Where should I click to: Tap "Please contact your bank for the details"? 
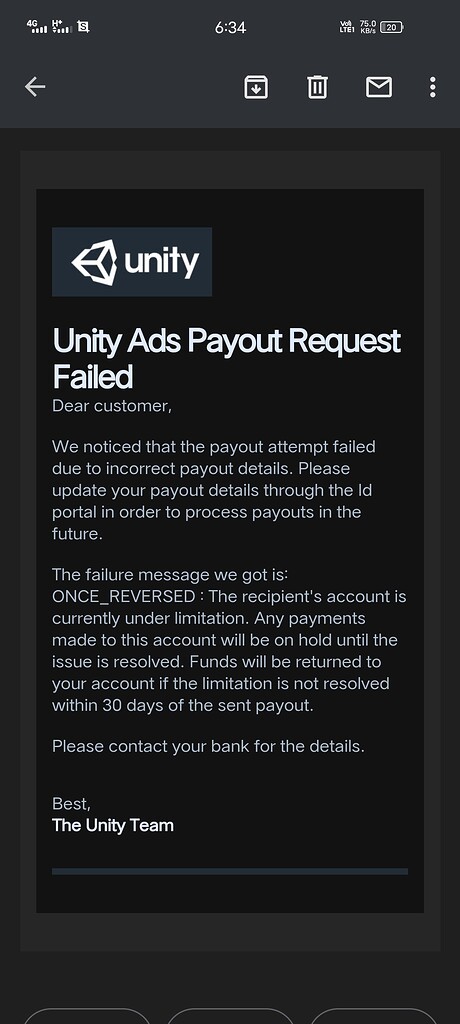[x=208, y=746]
